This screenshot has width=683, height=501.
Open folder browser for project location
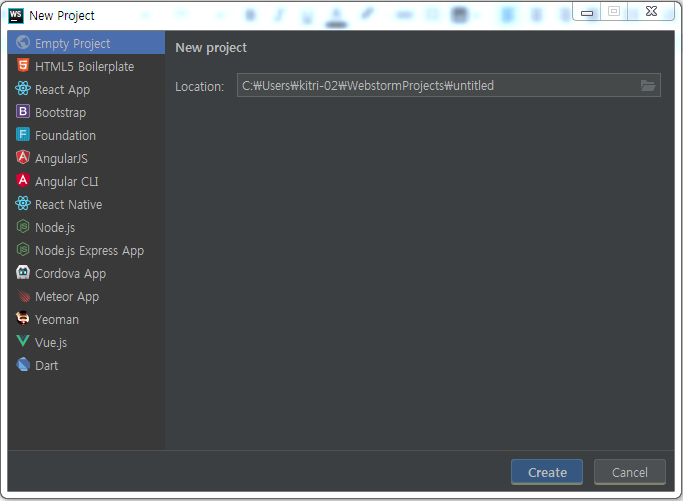[648, 86]
